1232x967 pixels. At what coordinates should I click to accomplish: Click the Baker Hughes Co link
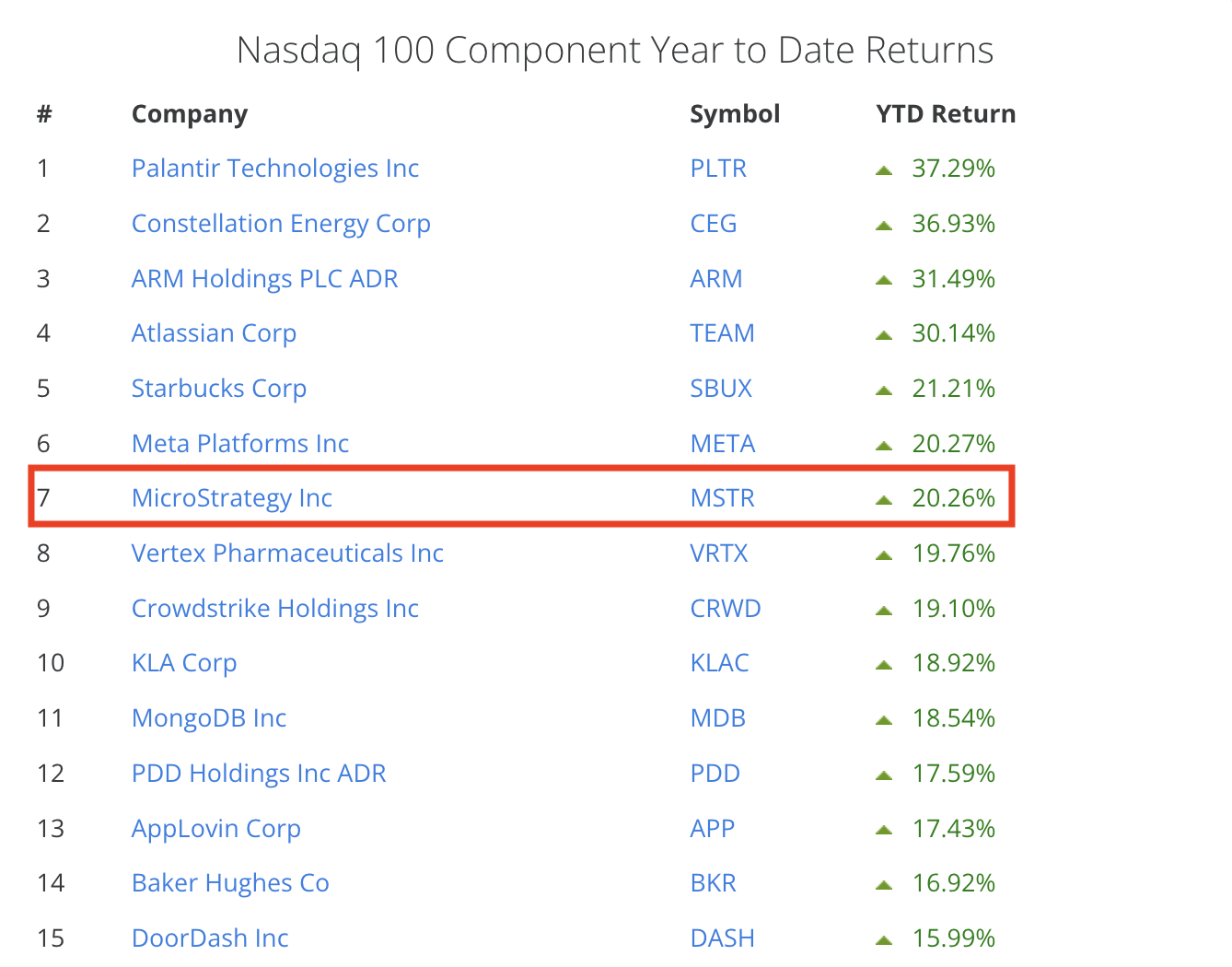[230, 883]
